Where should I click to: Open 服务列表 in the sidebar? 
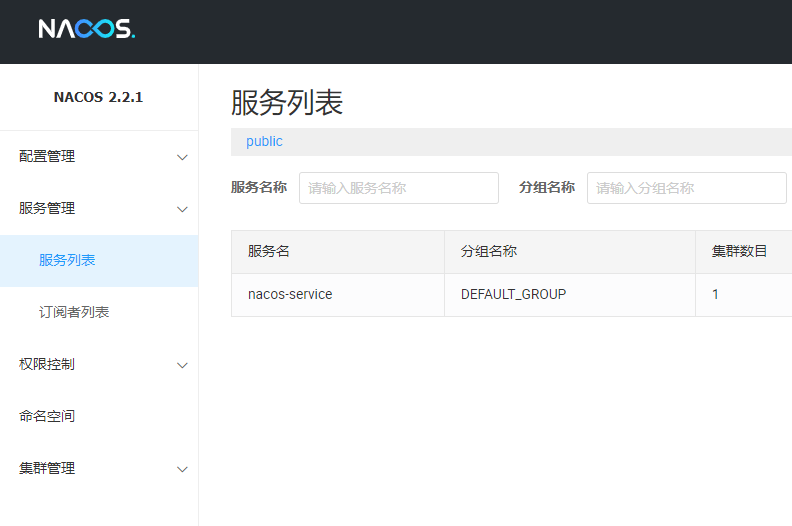pos(67,260)
